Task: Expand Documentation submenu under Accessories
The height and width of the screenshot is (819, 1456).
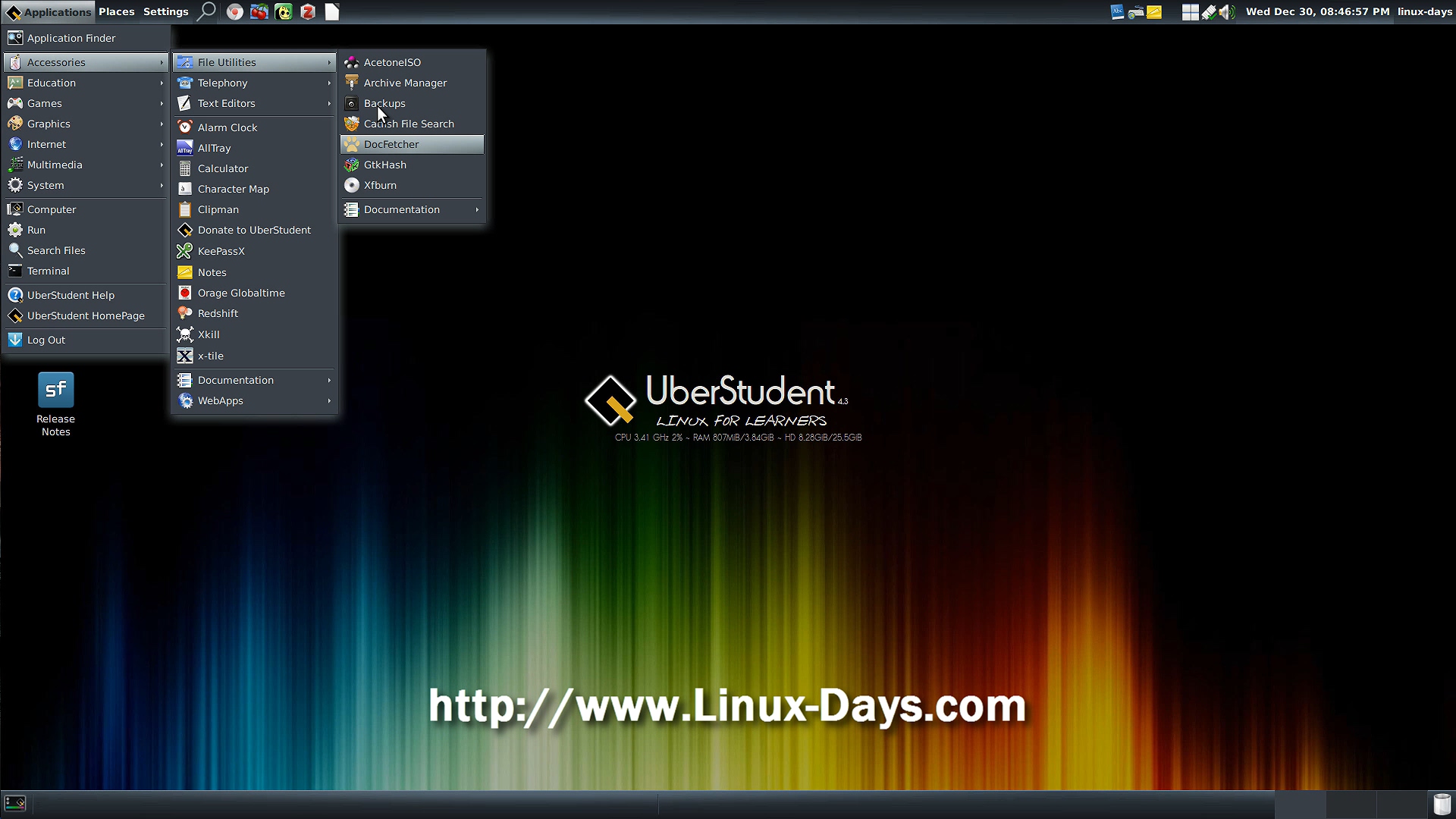Action: (x=255, y=380)
